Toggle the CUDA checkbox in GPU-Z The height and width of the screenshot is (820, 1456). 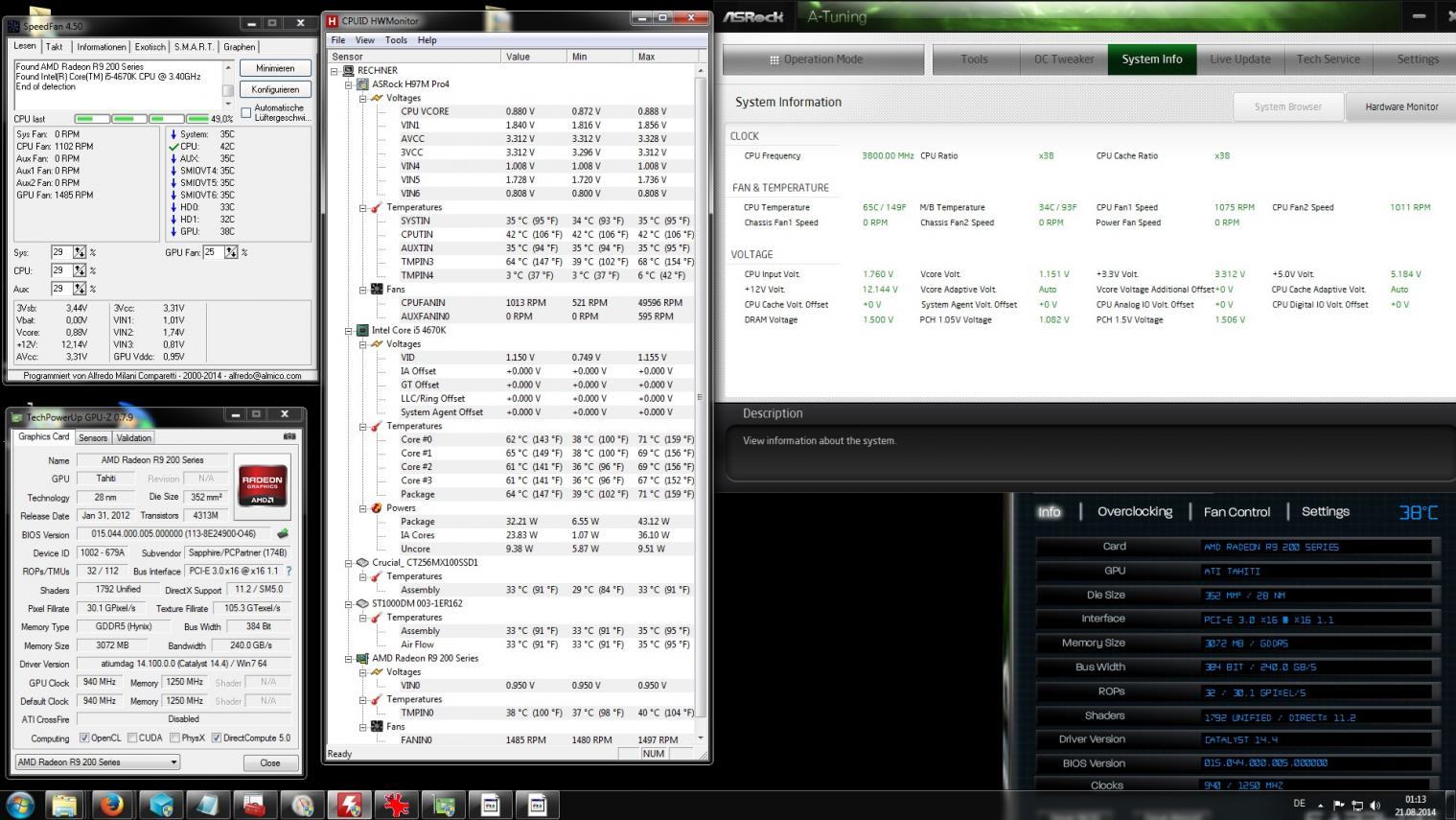(132, 738)
